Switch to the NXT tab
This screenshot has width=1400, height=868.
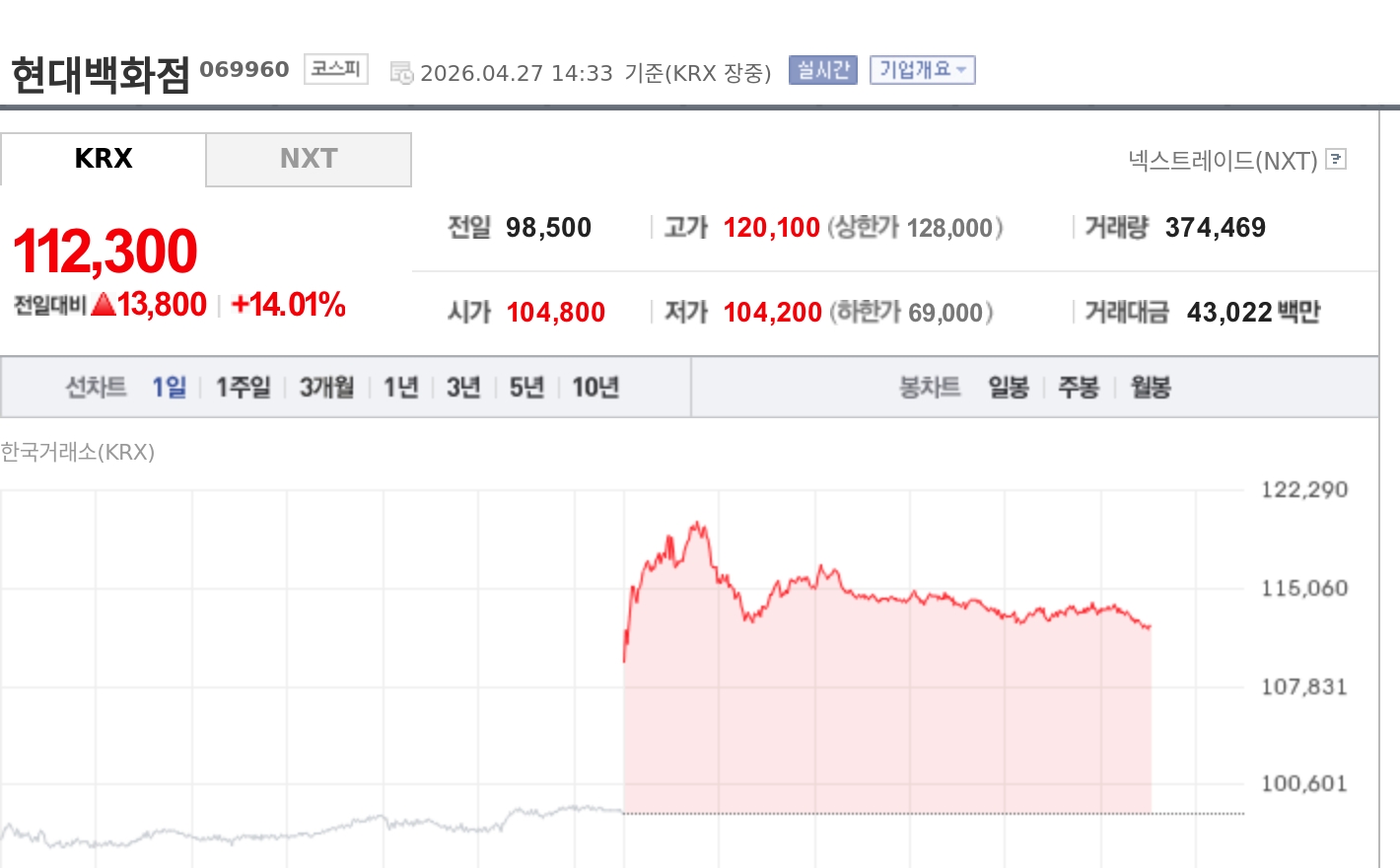point(309,159)
